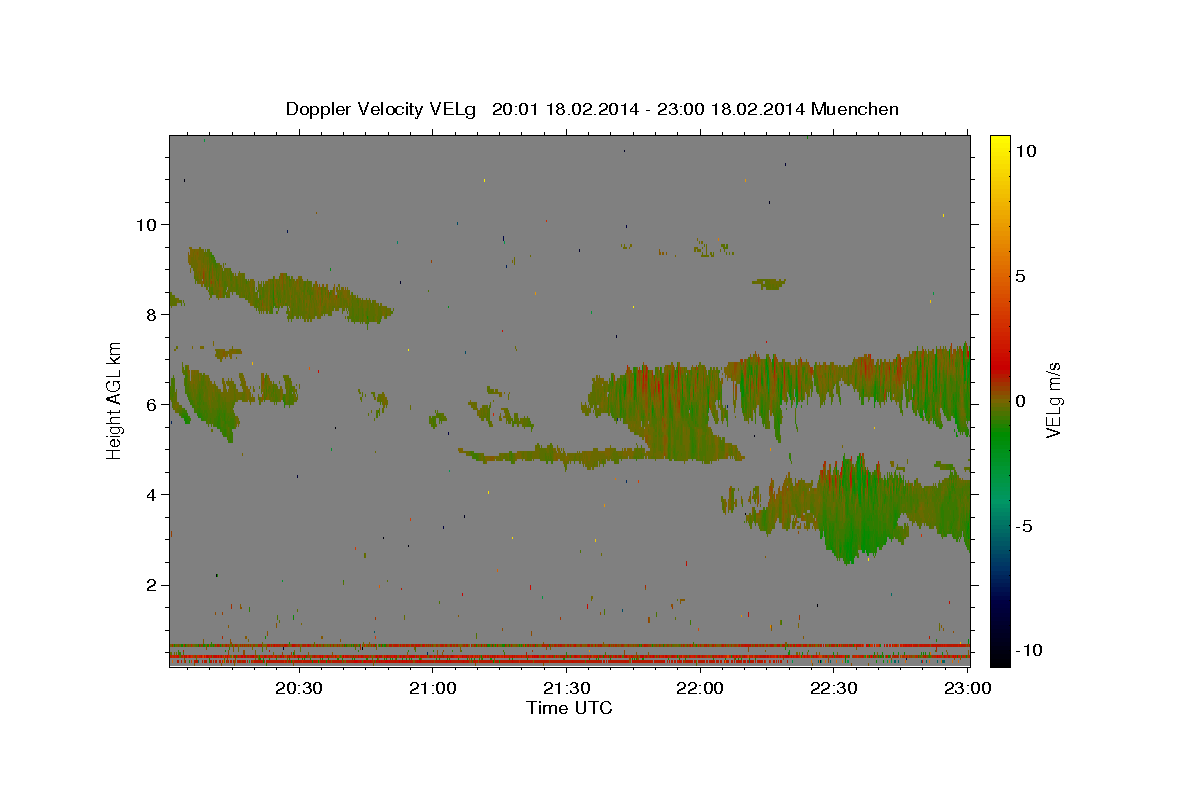Select the 21:30 time tick label
1200x800 pixels.
(x=566, y=688)
